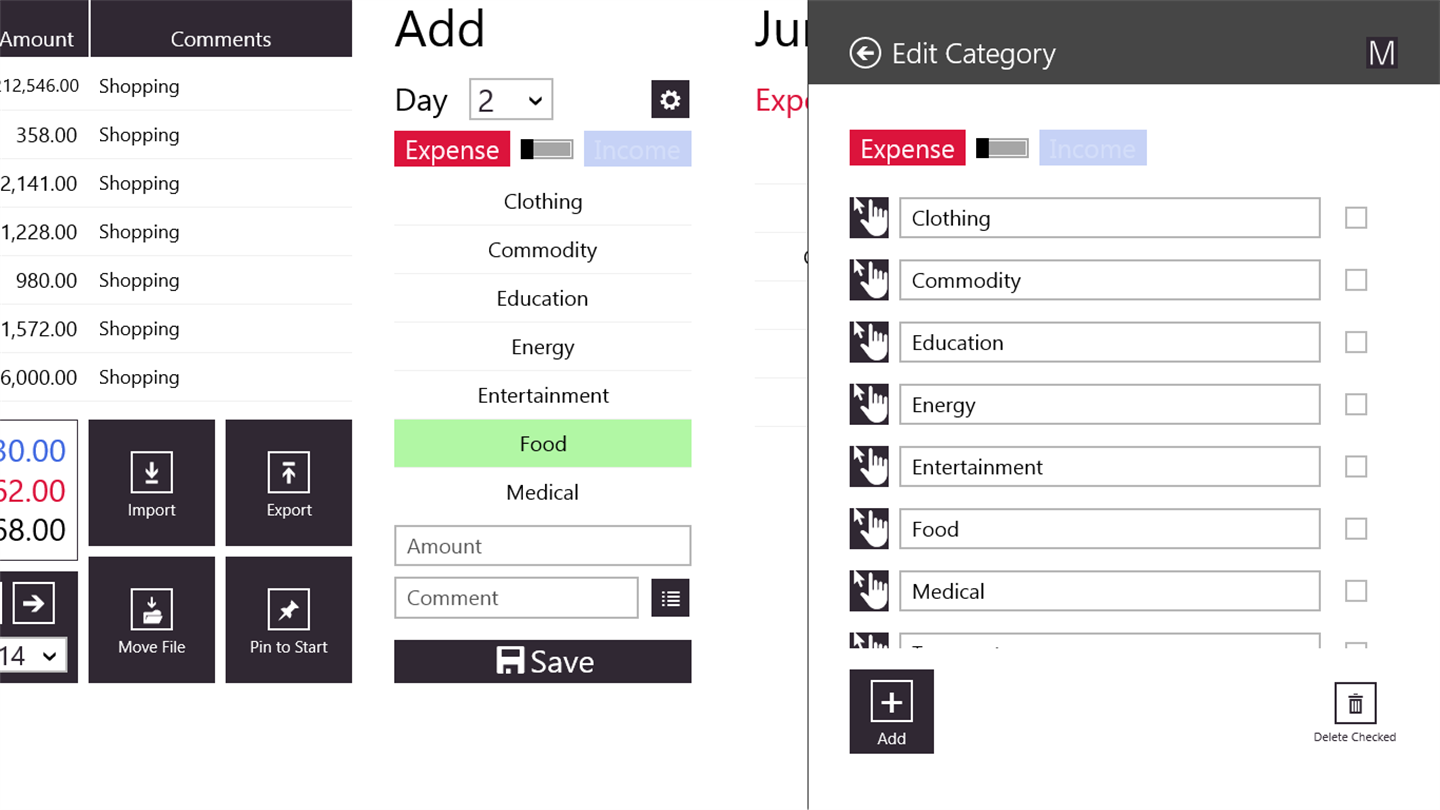Pin app to Start
The image size is (1440, 810).
pyautogui.click(x=289, y=620)
